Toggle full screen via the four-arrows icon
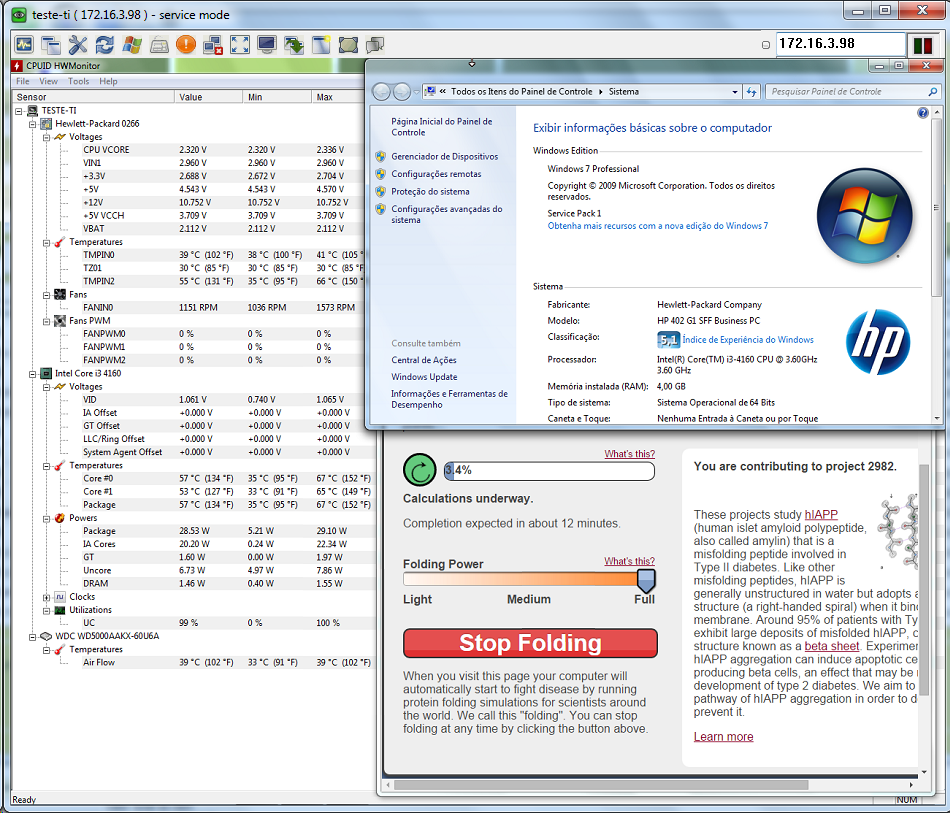950x813 pixels. click(x=240, y=44)
